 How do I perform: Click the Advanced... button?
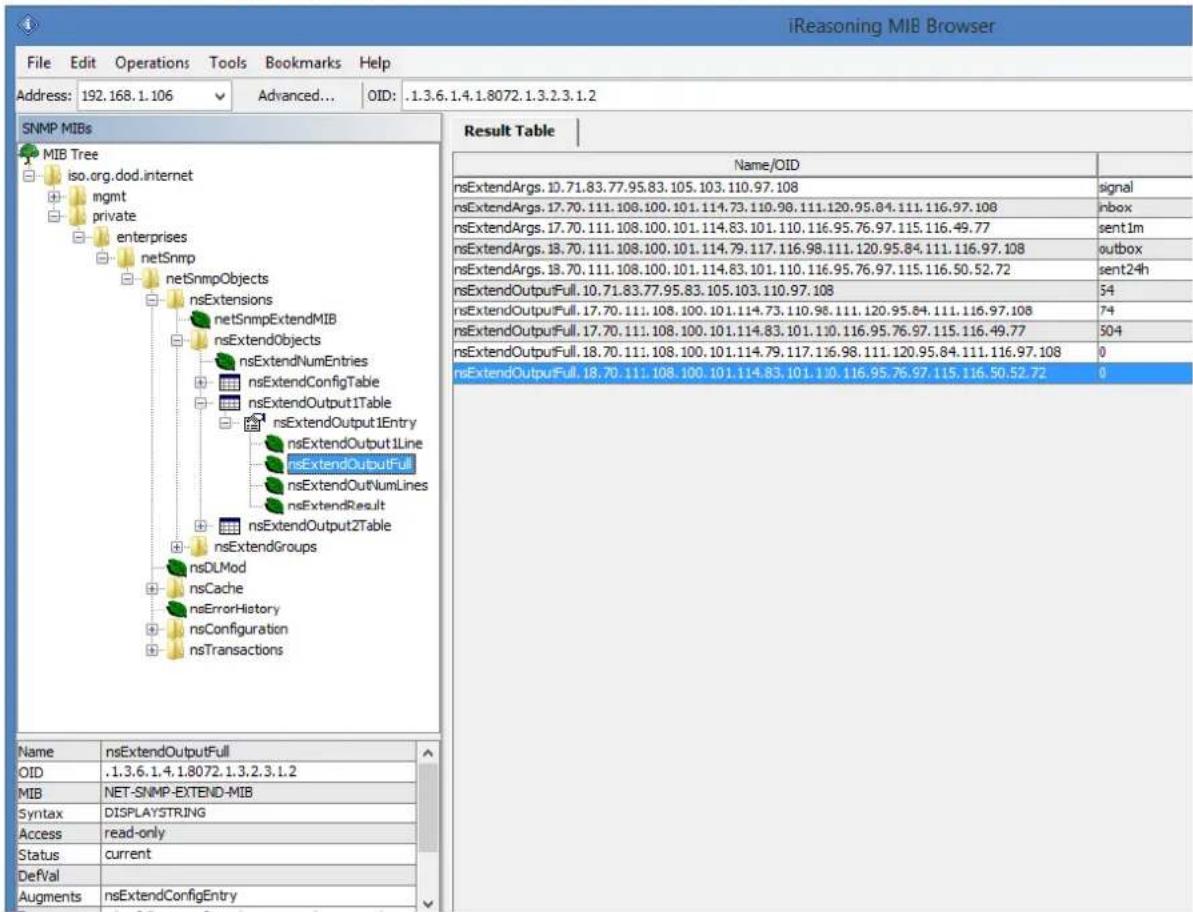coord(296,96)
